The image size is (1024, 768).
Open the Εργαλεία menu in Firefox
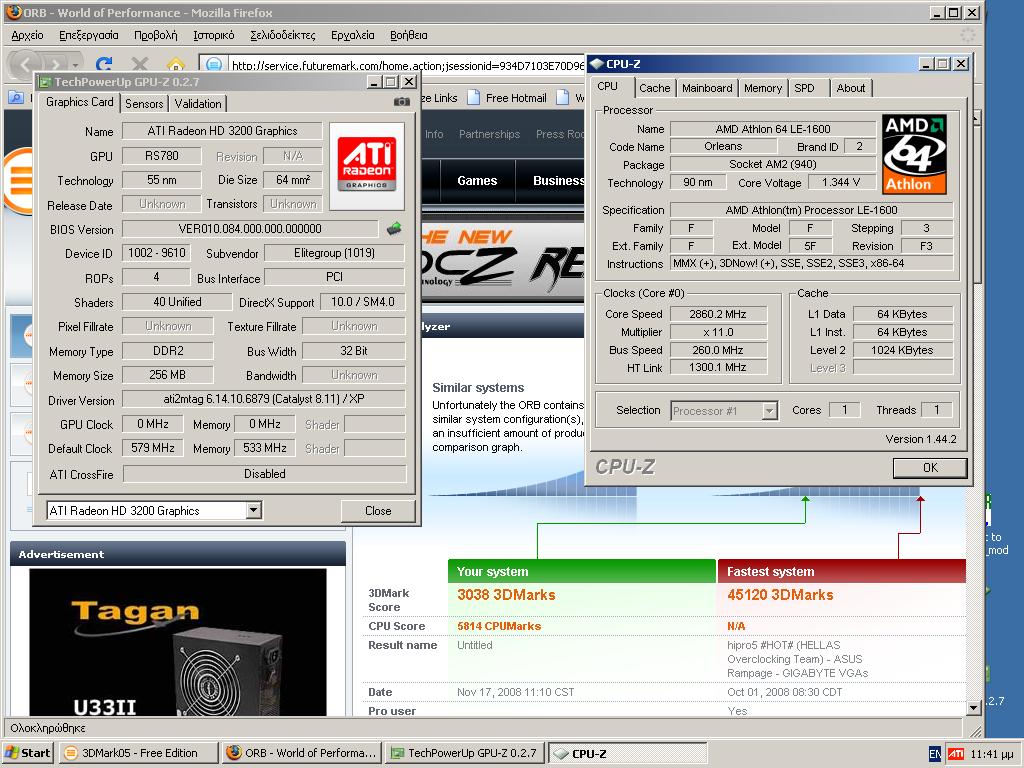(353, 35)
